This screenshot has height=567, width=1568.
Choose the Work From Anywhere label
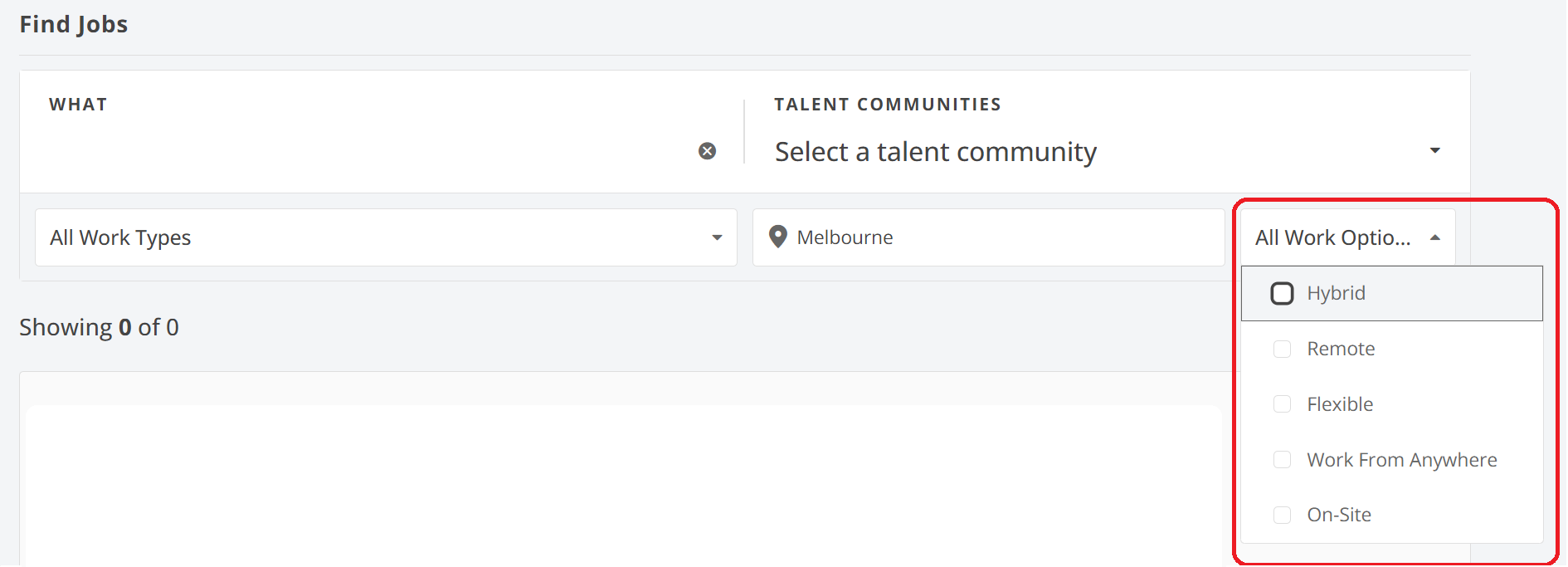[1401, 460]
